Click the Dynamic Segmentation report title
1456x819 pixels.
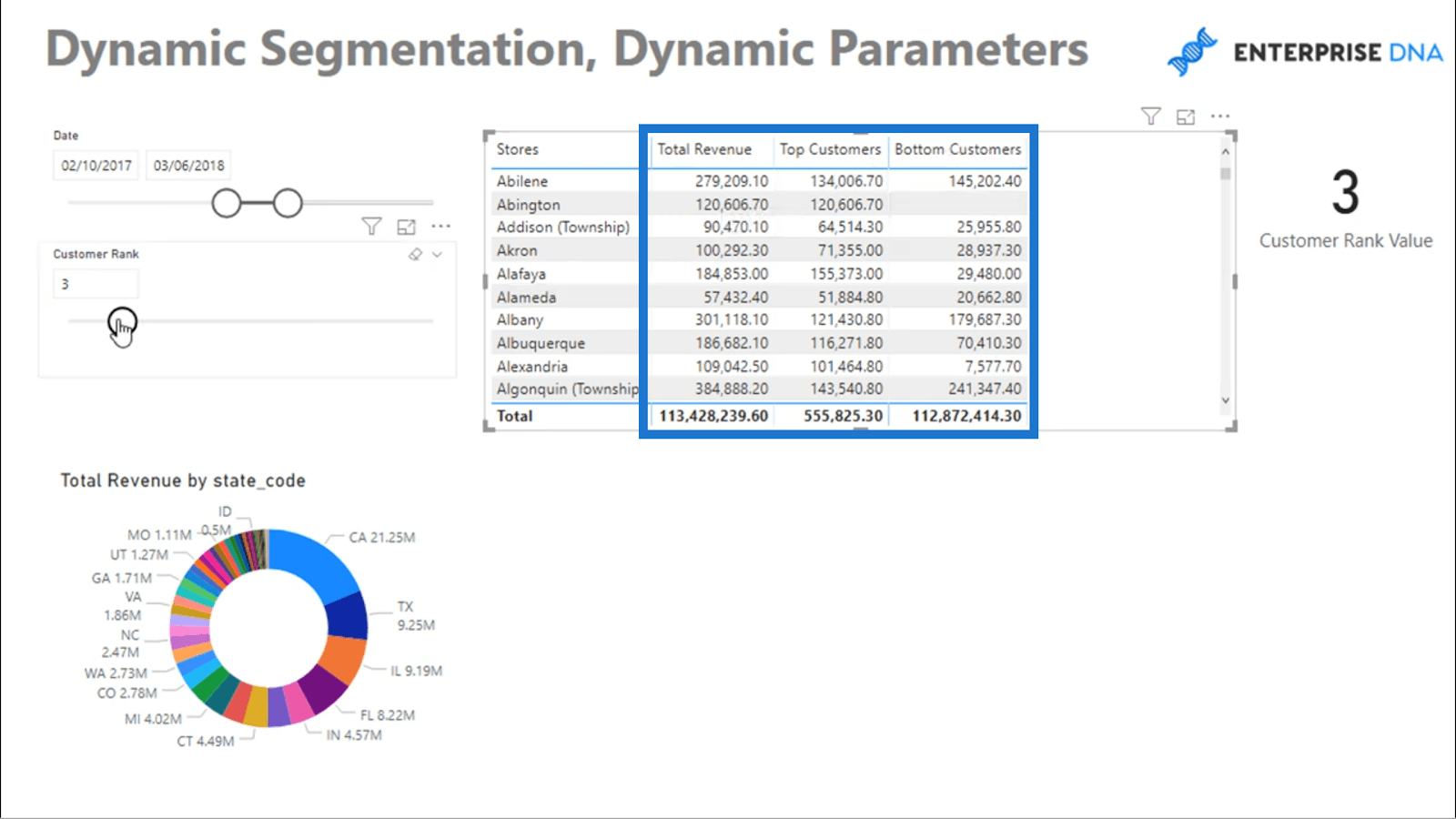coord(567,49)
